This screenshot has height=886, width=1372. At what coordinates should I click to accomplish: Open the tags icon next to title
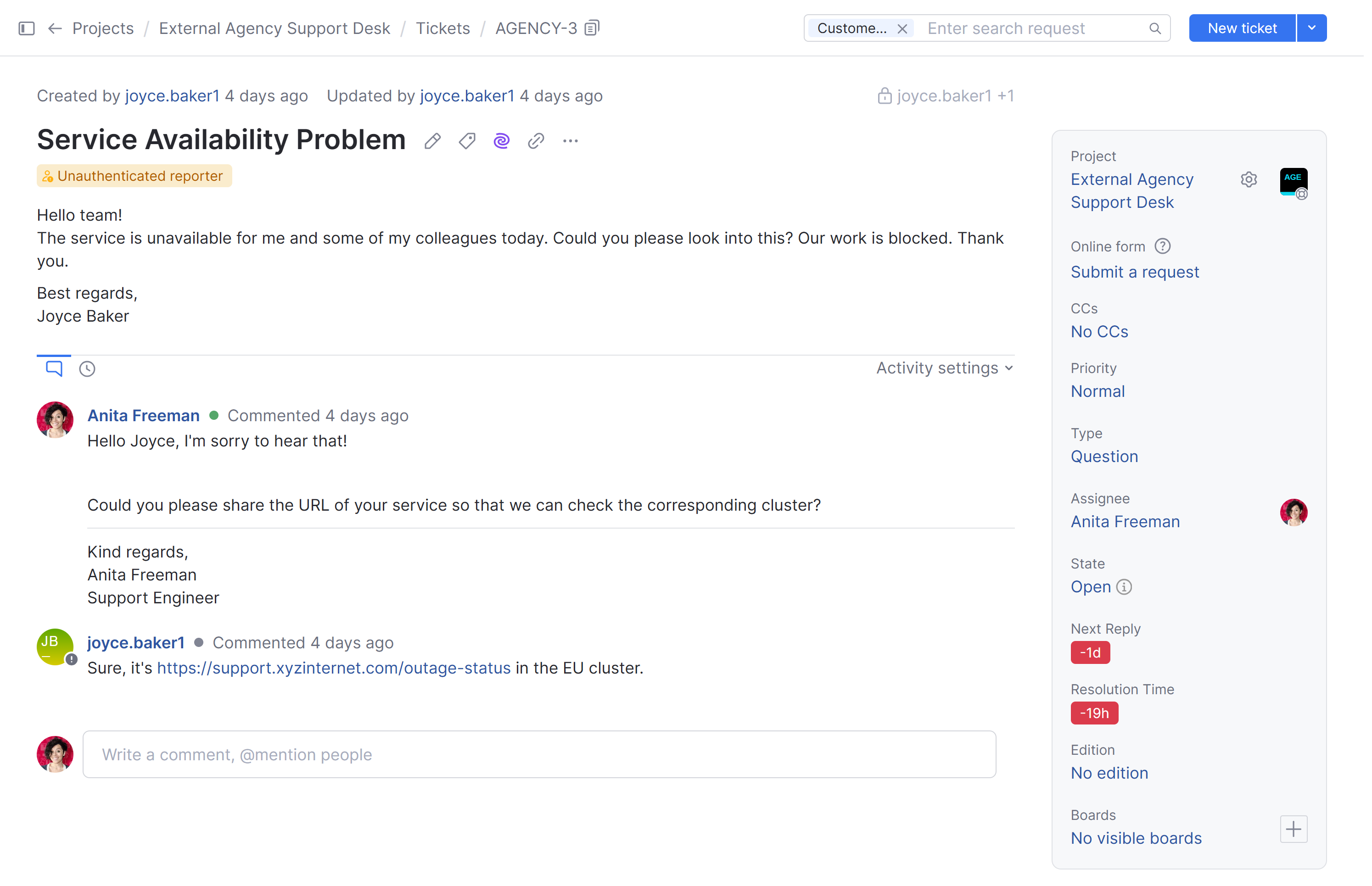(x=467, y=141)
